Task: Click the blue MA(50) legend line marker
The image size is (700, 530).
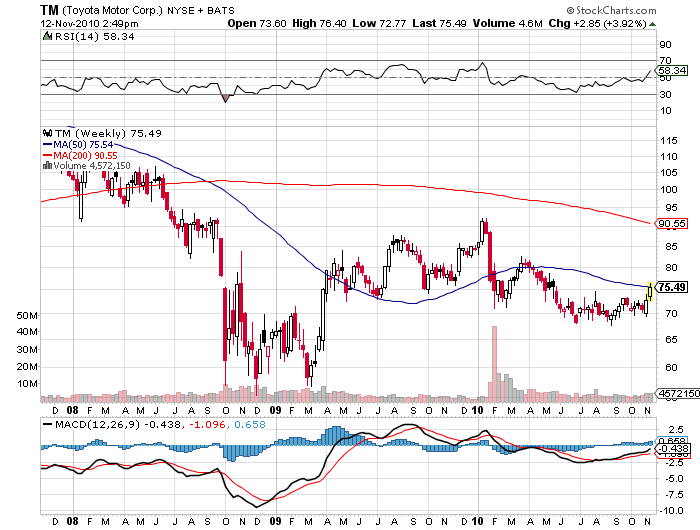Action: tap(47, 145)
